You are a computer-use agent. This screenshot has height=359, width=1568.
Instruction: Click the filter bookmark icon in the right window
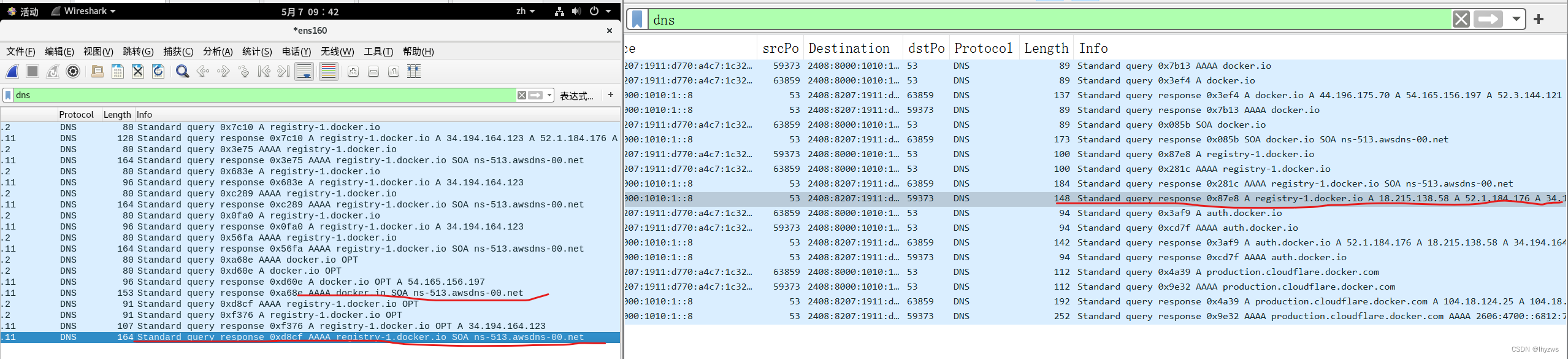tap(637, 20)
